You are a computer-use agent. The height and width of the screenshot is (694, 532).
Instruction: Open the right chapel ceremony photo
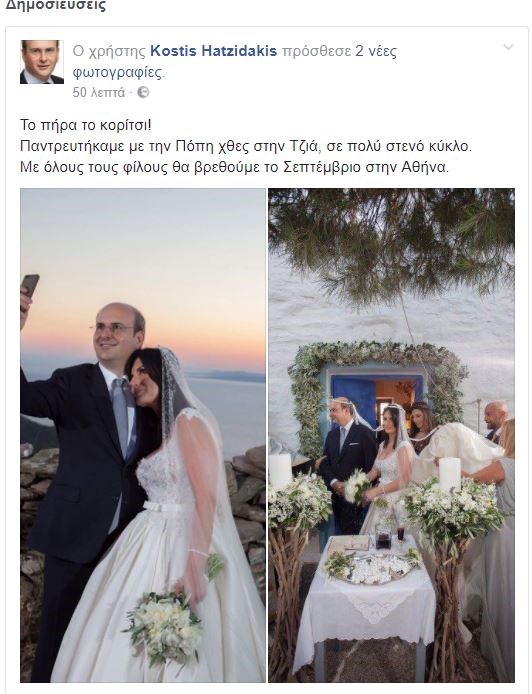pyautogui.click(x=391, y=435)
